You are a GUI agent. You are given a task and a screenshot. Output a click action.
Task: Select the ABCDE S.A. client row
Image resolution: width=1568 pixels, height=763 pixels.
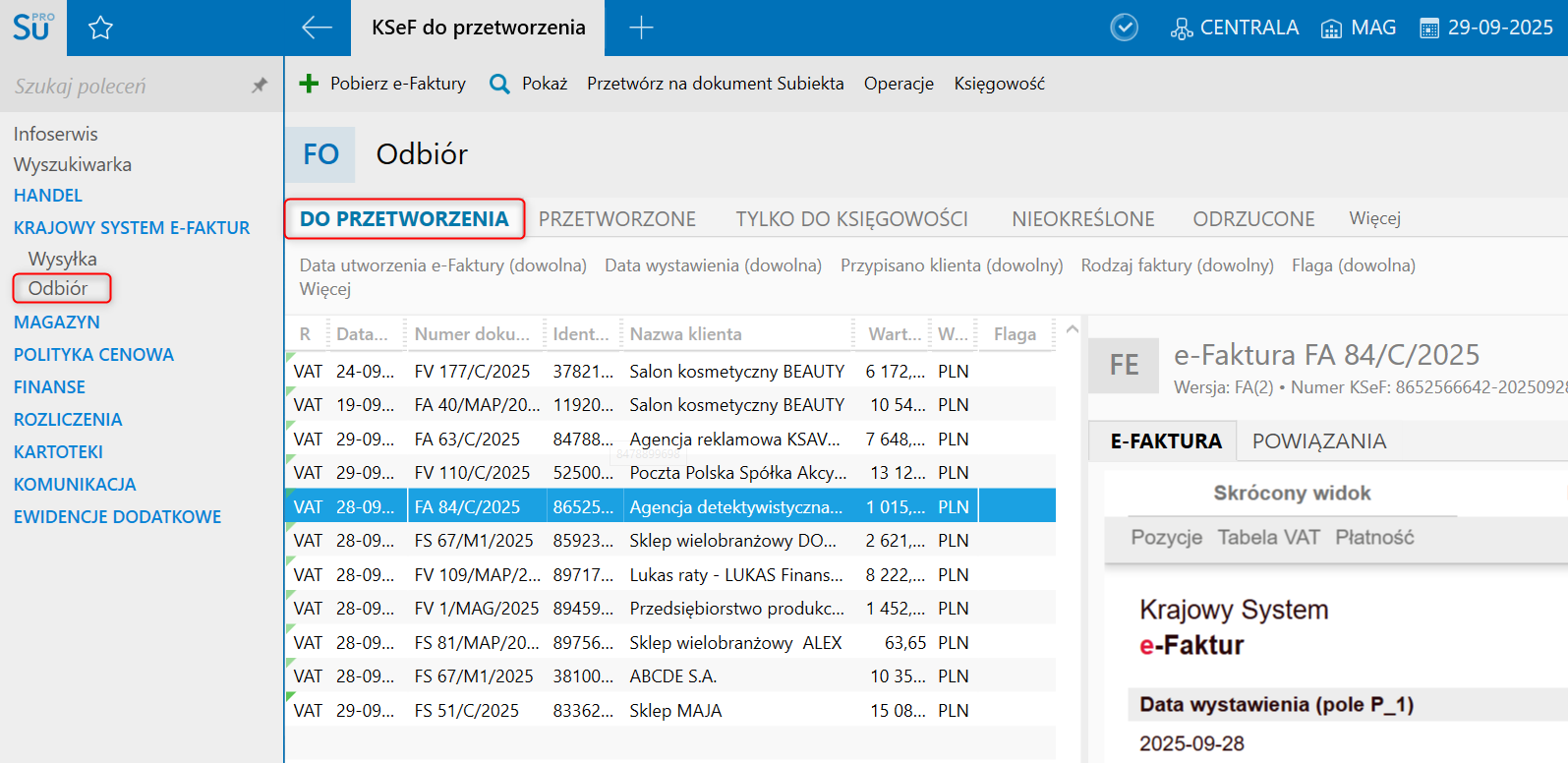[670, 676]
